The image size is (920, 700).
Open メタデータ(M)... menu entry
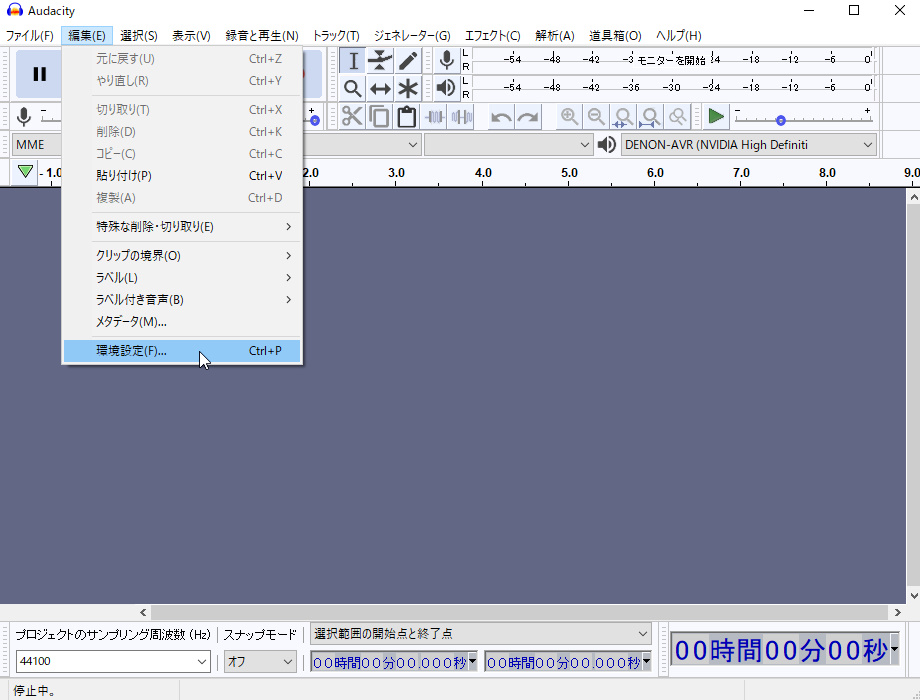point(131,322)
